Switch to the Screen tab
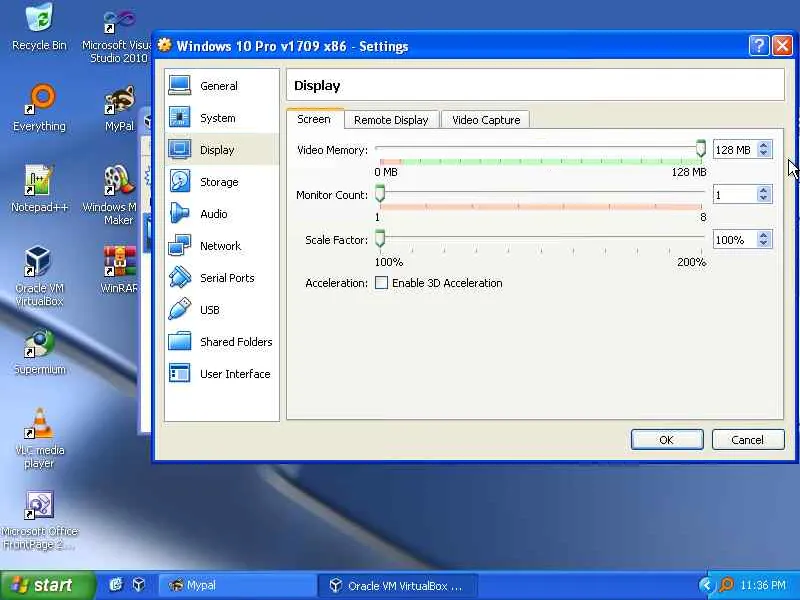This screenshot has width=800, height=600. [314, 119]
